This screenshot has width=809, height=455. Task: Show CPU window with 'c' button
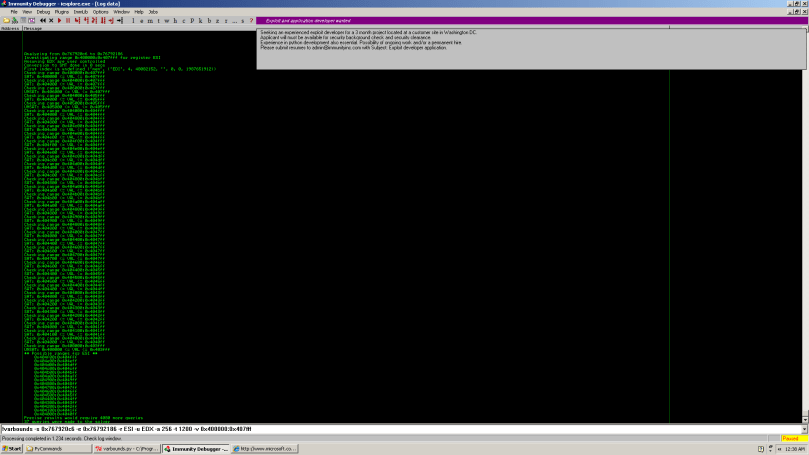[182, 20]
